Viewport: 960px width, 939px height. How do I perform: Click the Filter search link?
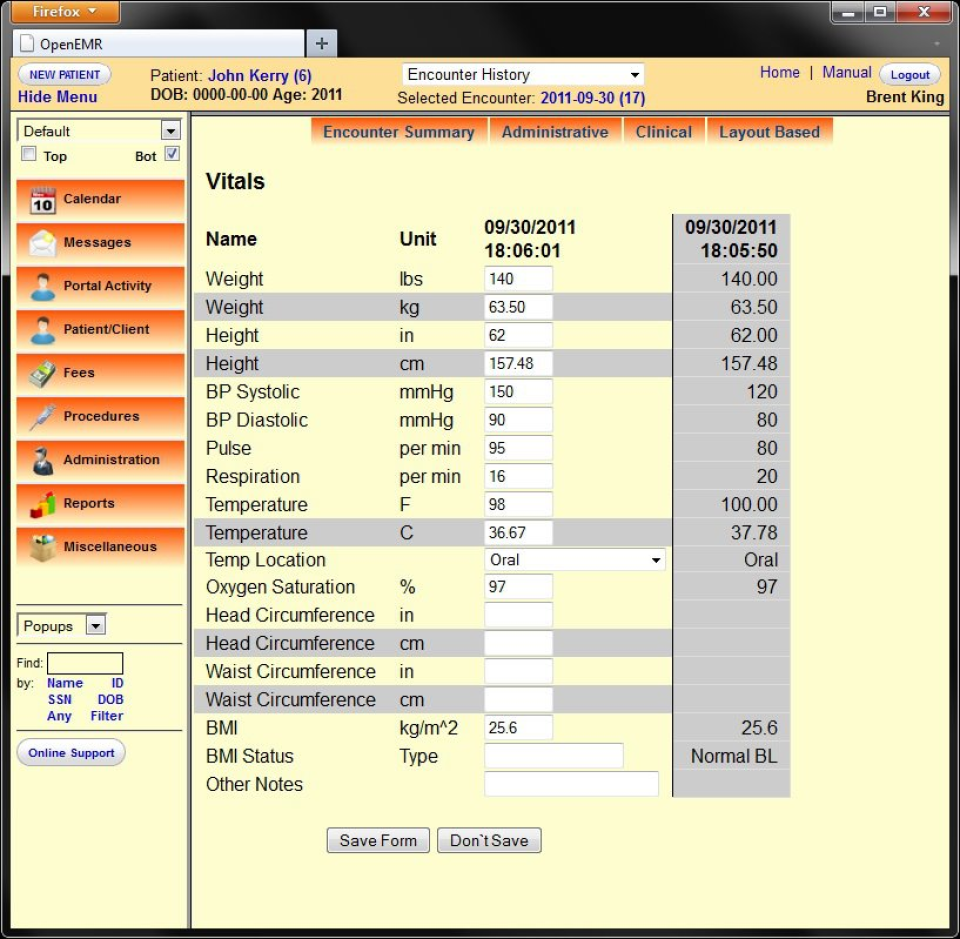click(107, 716)
